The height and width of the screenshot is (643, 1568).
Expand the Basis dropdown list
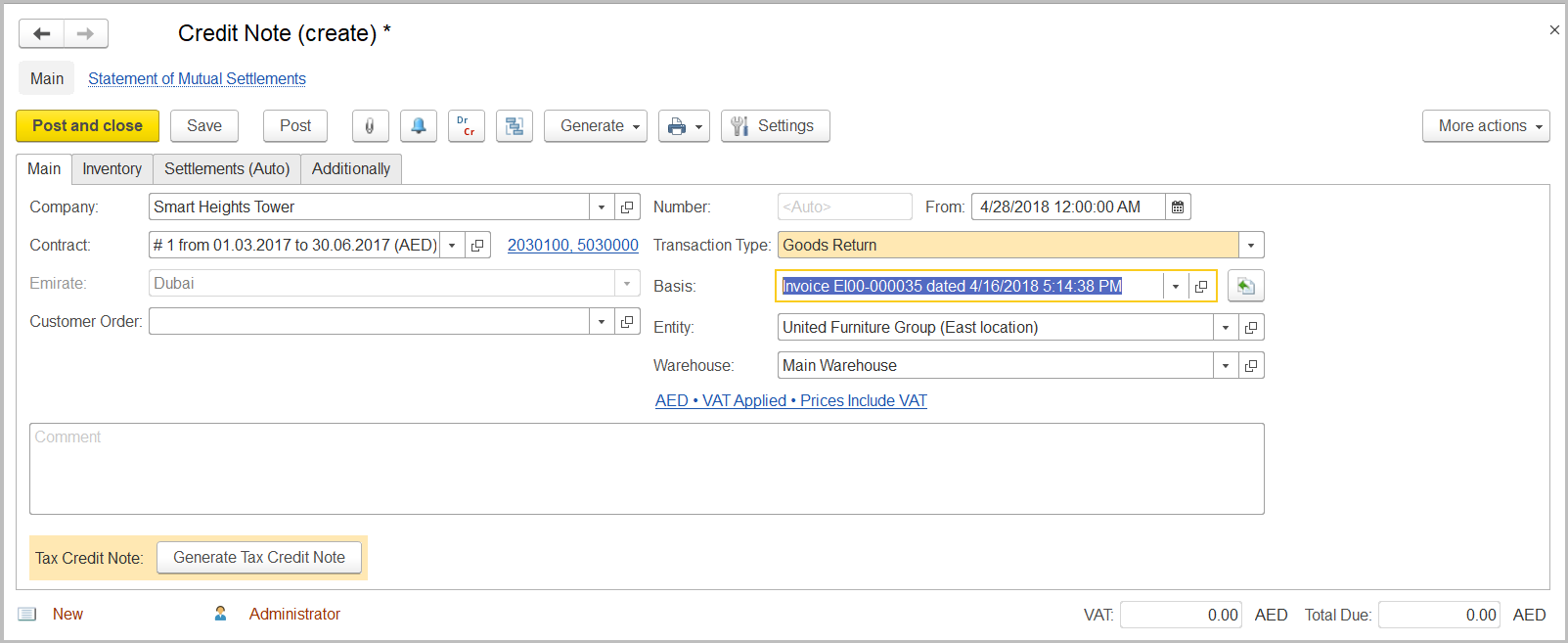1176,286
